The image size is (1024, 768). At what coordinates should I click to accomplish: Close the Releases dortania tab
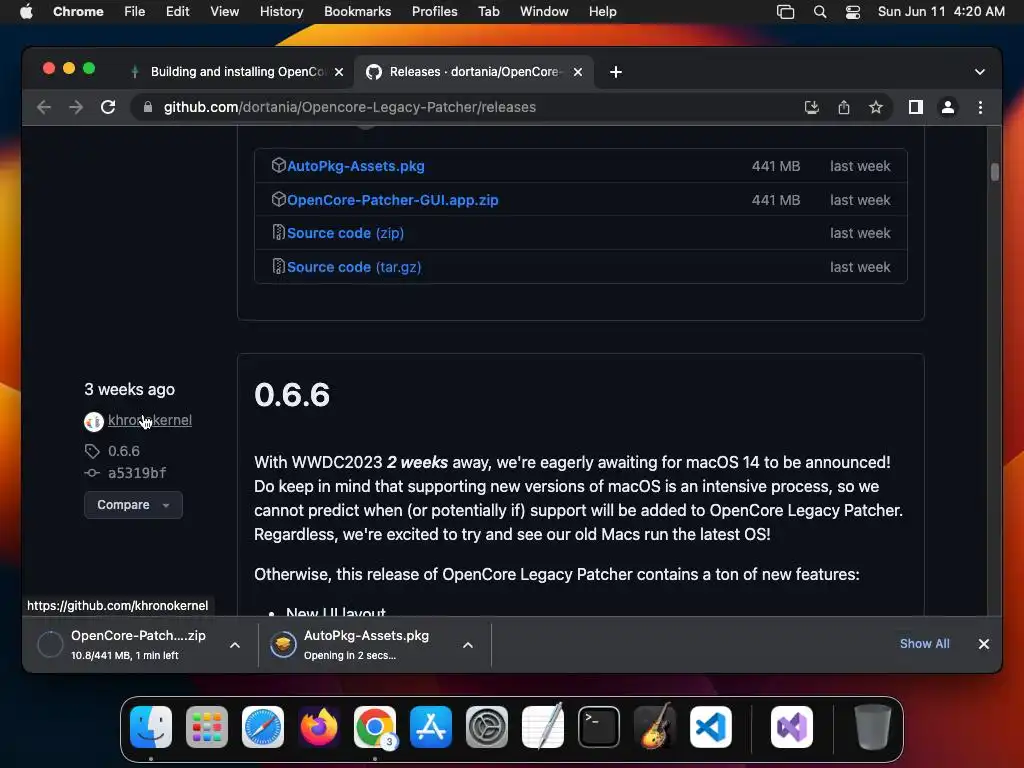tap(578, 72)
